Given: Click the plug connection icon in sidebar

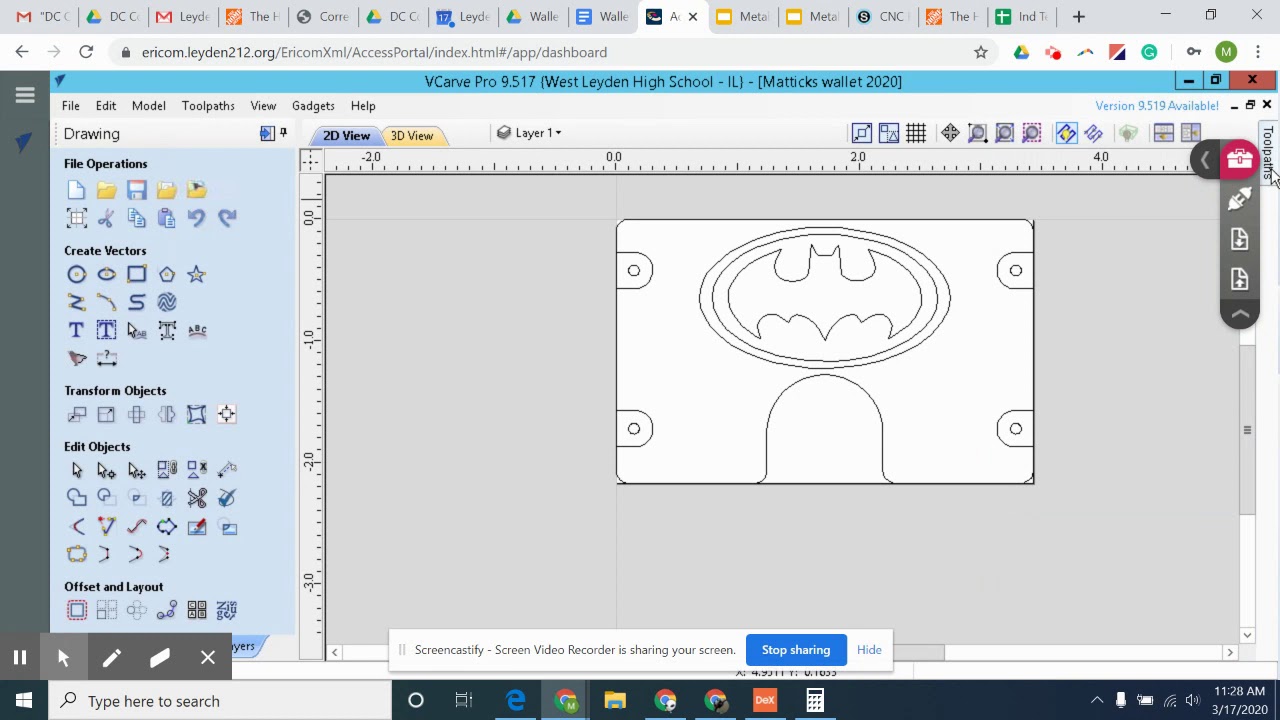Looking at the screenshot, I should pos(1240,199).
